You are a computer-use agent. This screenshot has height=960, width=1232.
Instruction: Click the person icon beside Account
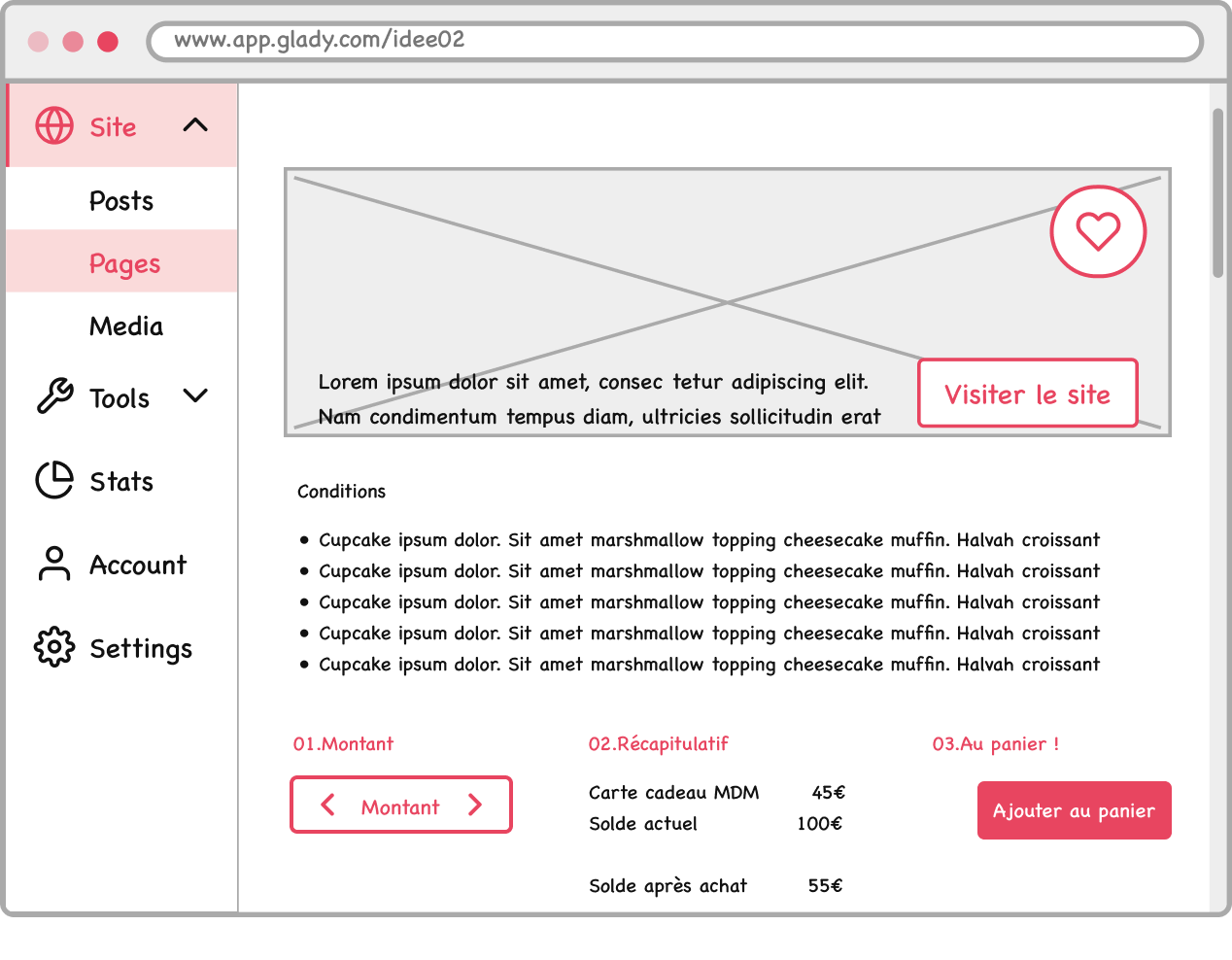coord(53,564)
